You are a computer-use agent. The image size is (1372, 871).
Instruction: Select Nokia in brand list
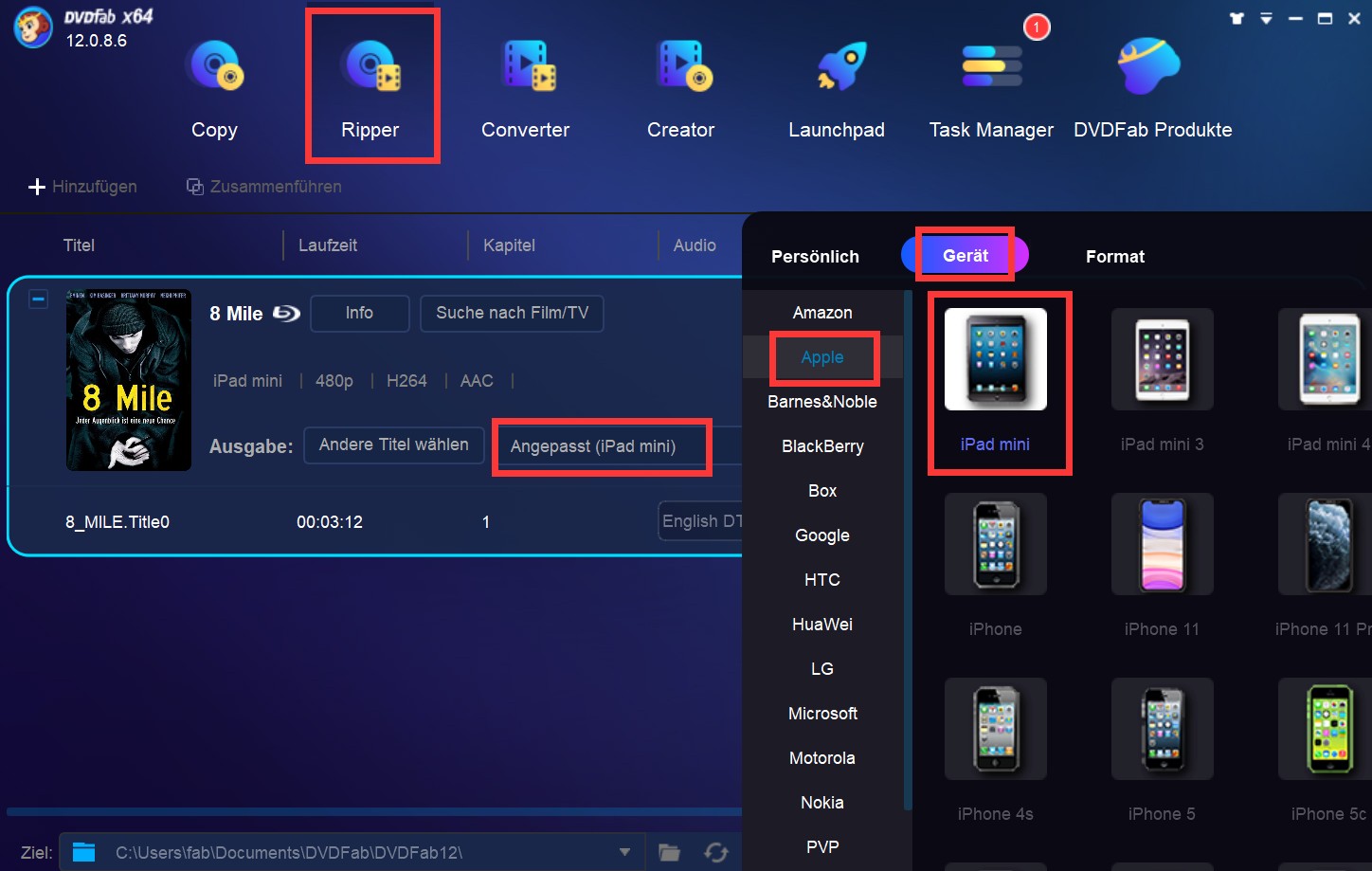(x=822, y=803)
